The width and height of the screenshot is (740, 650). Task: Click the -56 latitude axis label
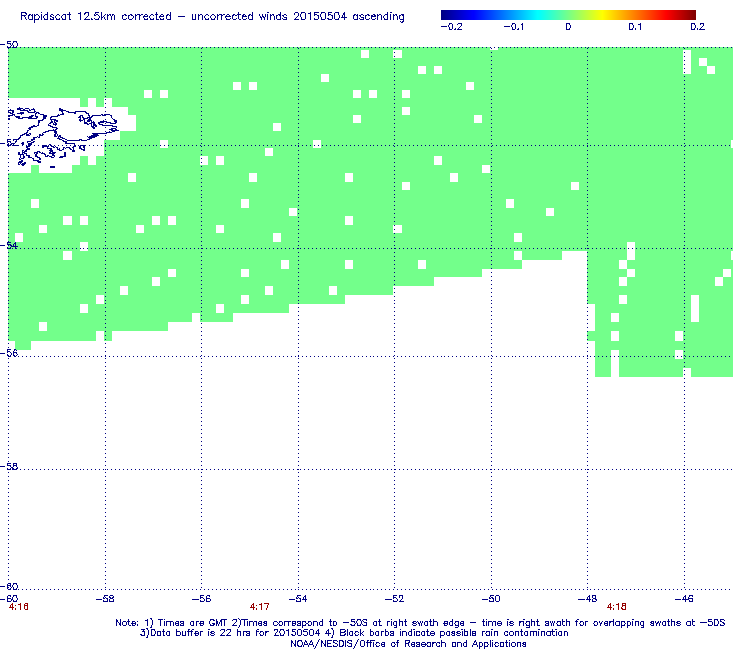pyautogui.click(x=9, y=353)
